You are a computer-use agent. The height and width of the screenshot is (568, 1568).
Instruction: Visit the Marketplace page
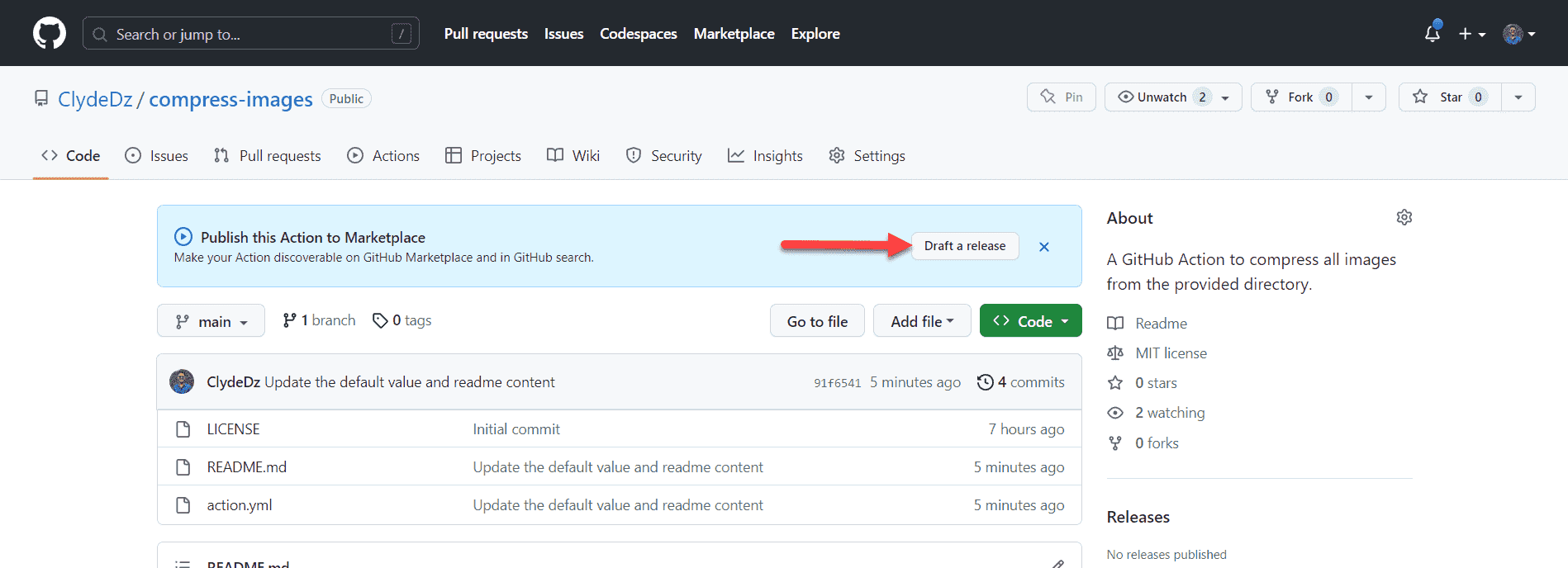734,34
